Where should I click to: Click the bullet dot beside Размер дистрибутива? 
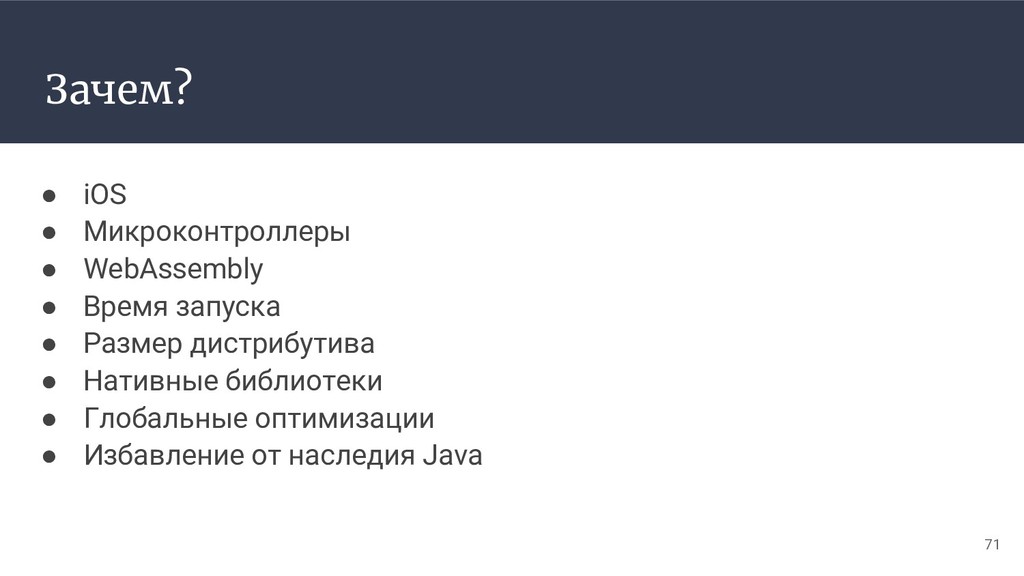point(49,344)
